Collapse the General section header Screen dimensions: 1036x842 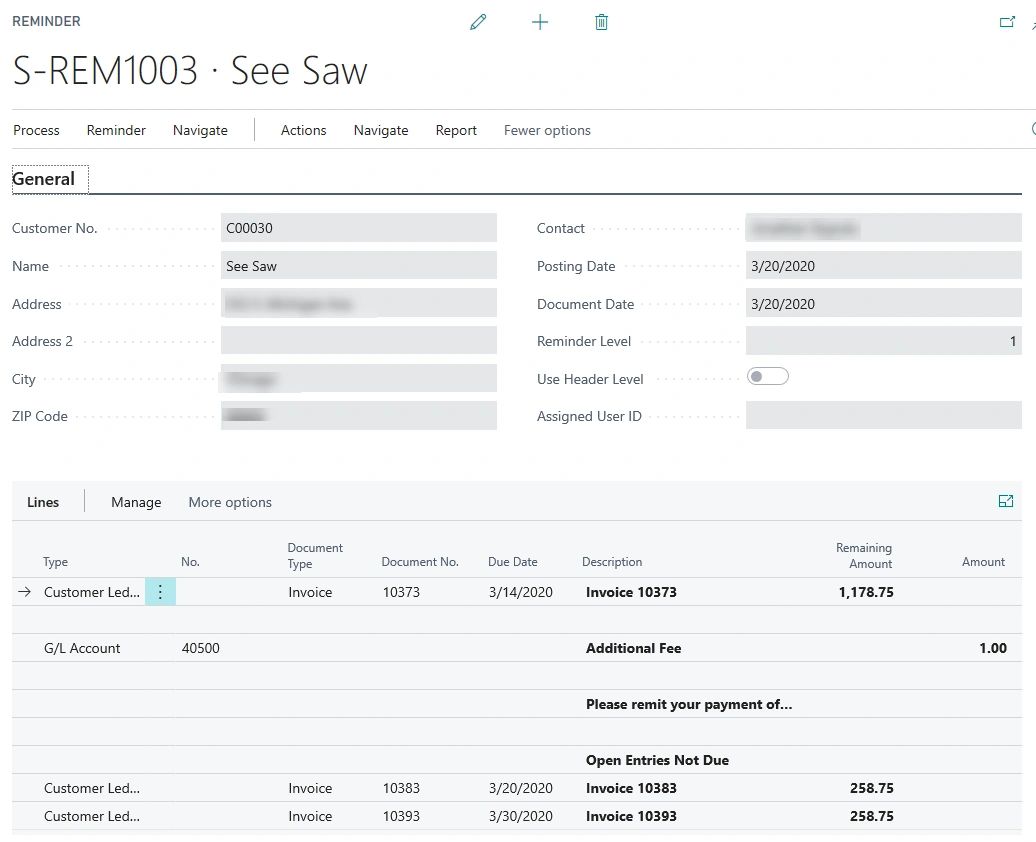(x=44, y=179)
